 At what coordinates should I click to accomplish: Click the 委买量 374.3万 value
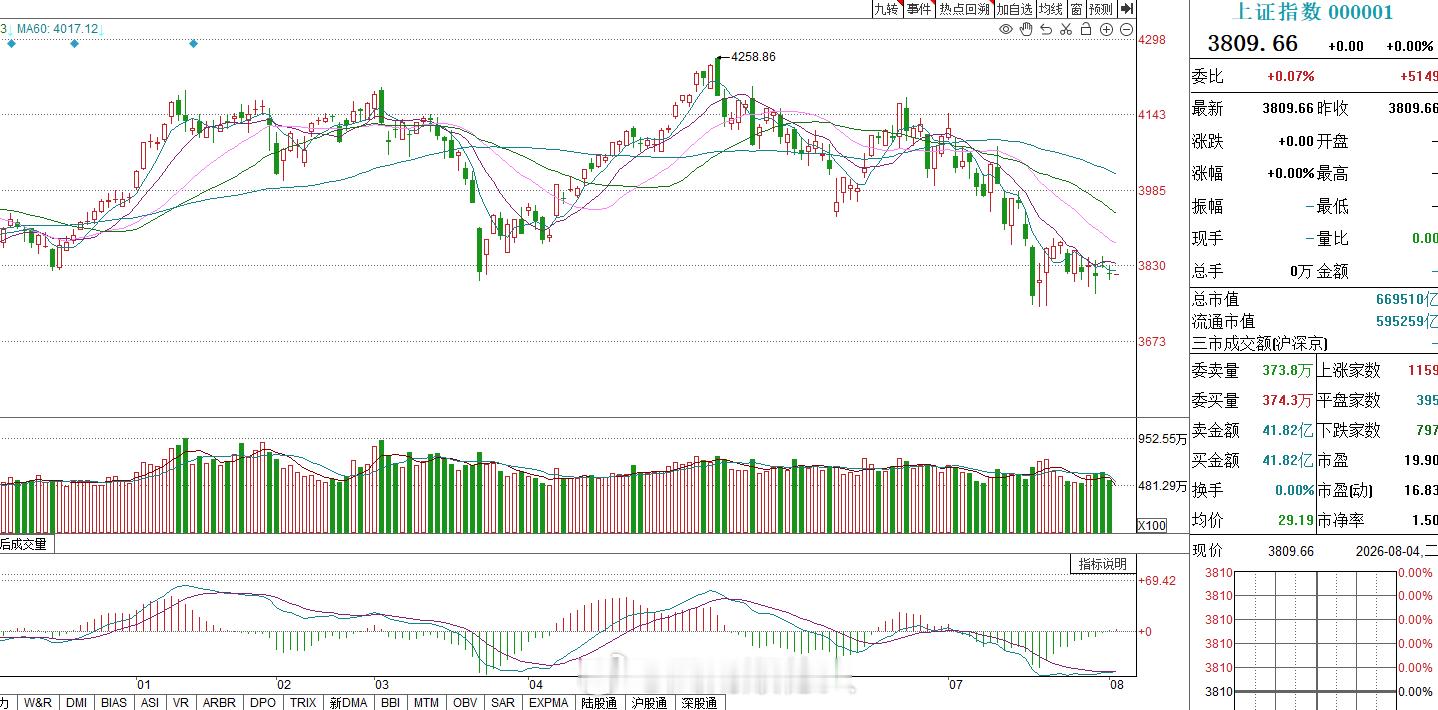1289,400
